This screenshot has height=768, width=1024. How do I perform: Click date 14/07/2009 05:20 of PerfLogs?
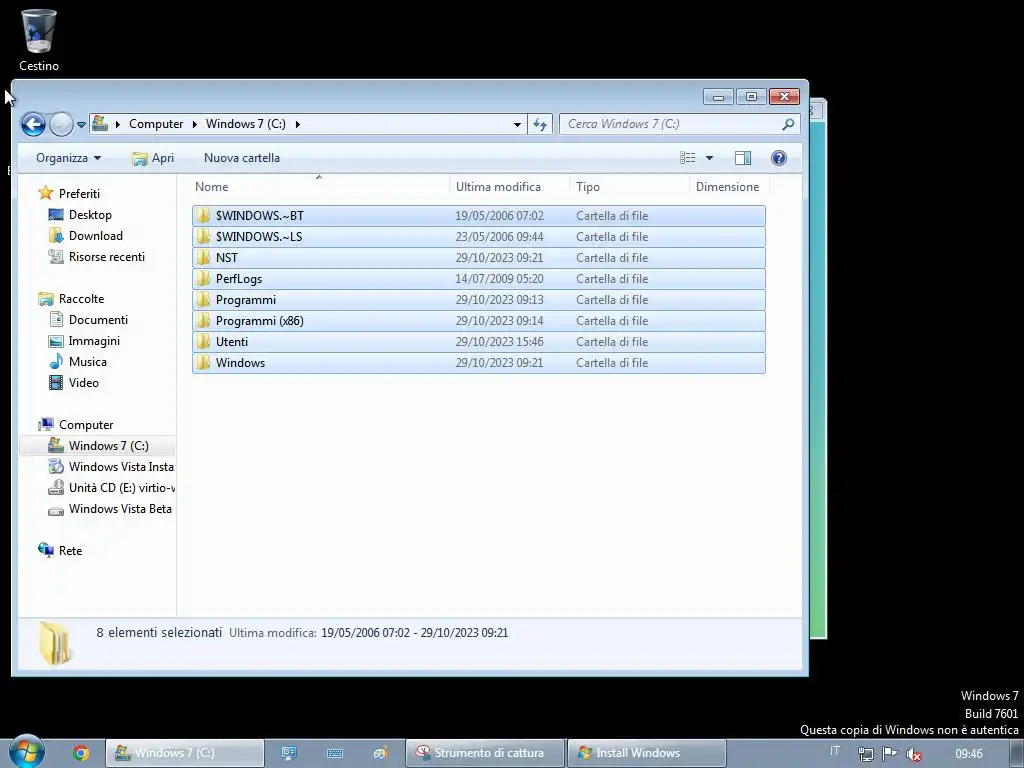pos(499,279)
